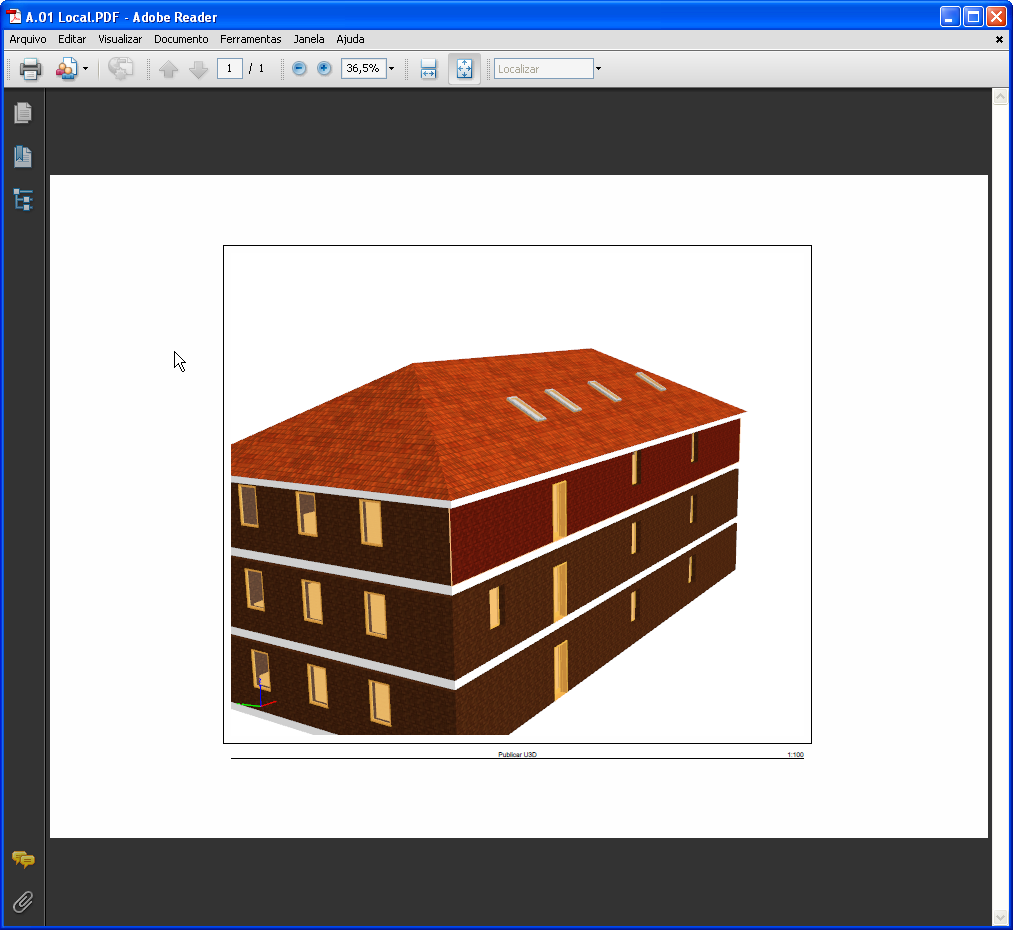Zoom in using the plus icon
This screenshot has height=930, width=1013.
323,68
